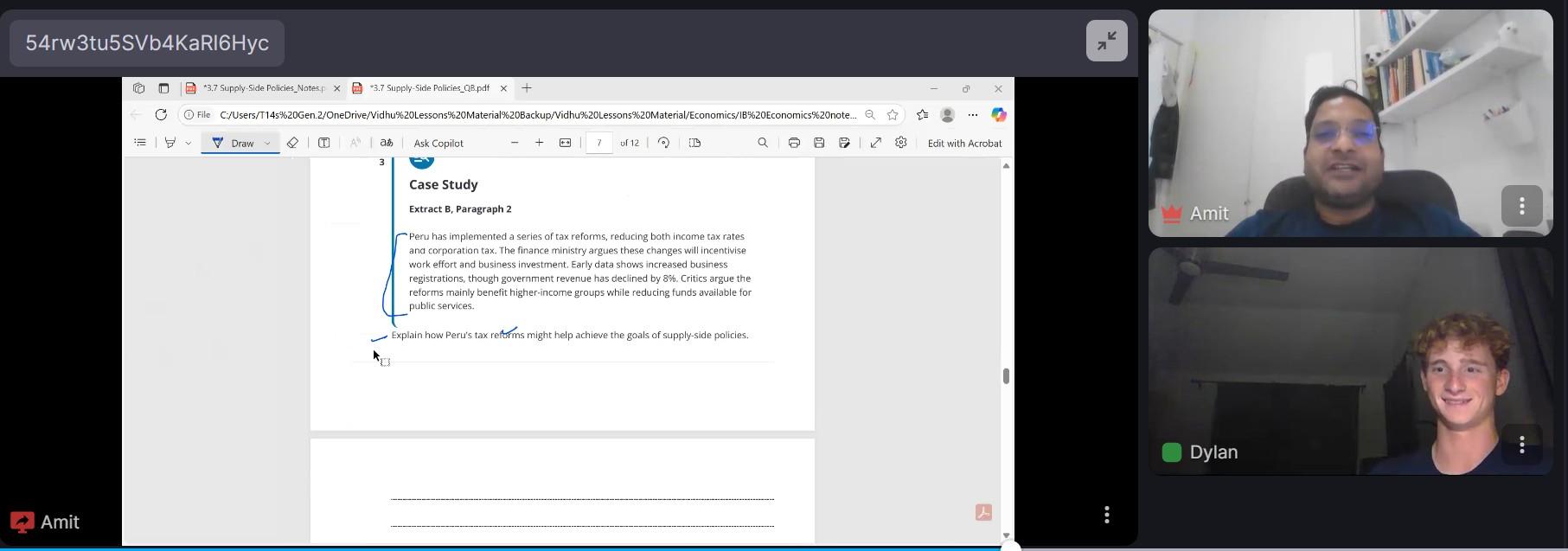Toggle the Draw tool
1568x551 pixels.
pyautogui.click(x=234, y=143)
